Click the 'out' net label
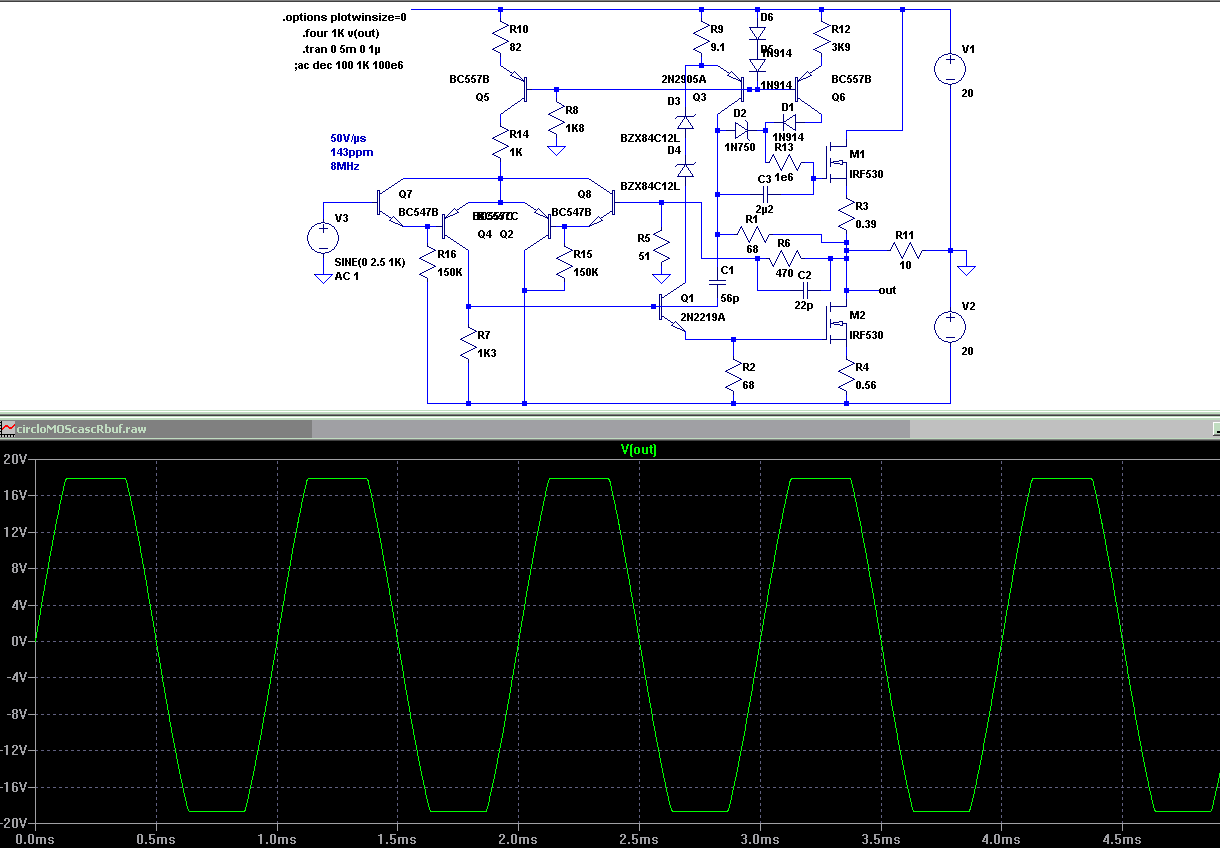1220x848 pixels. pyautogui.click(x=887, y=290)
